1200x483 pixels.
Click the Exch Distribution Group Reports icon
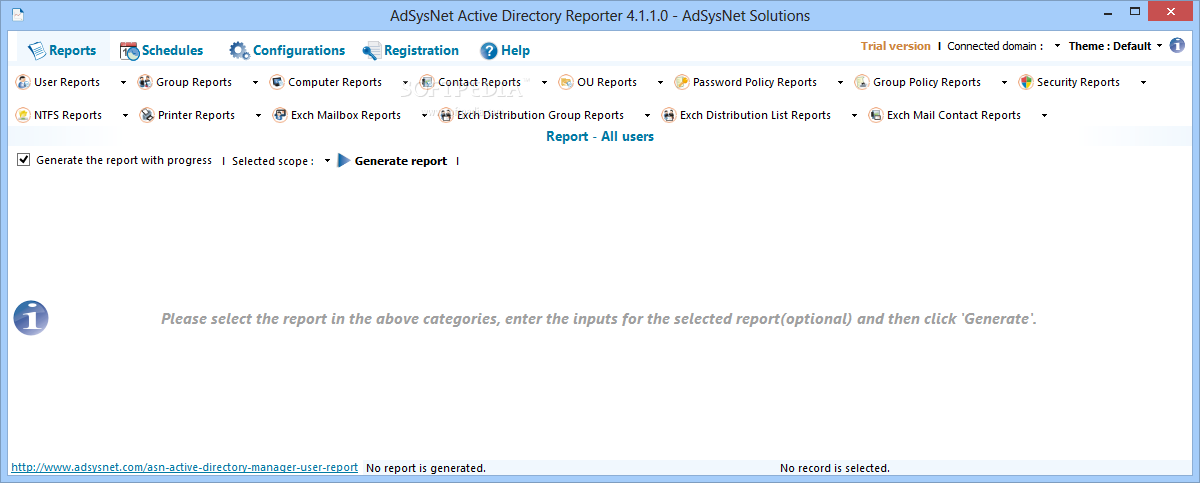point(446,115)
